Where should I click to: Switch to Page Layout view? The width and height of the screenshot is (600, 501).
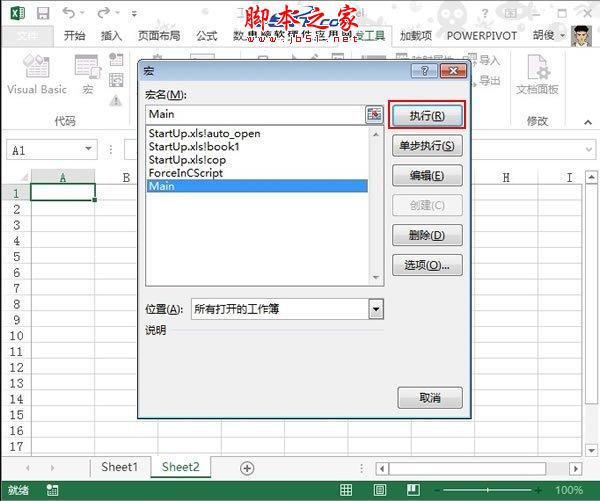pyautogui.click(x=380, y=490)
